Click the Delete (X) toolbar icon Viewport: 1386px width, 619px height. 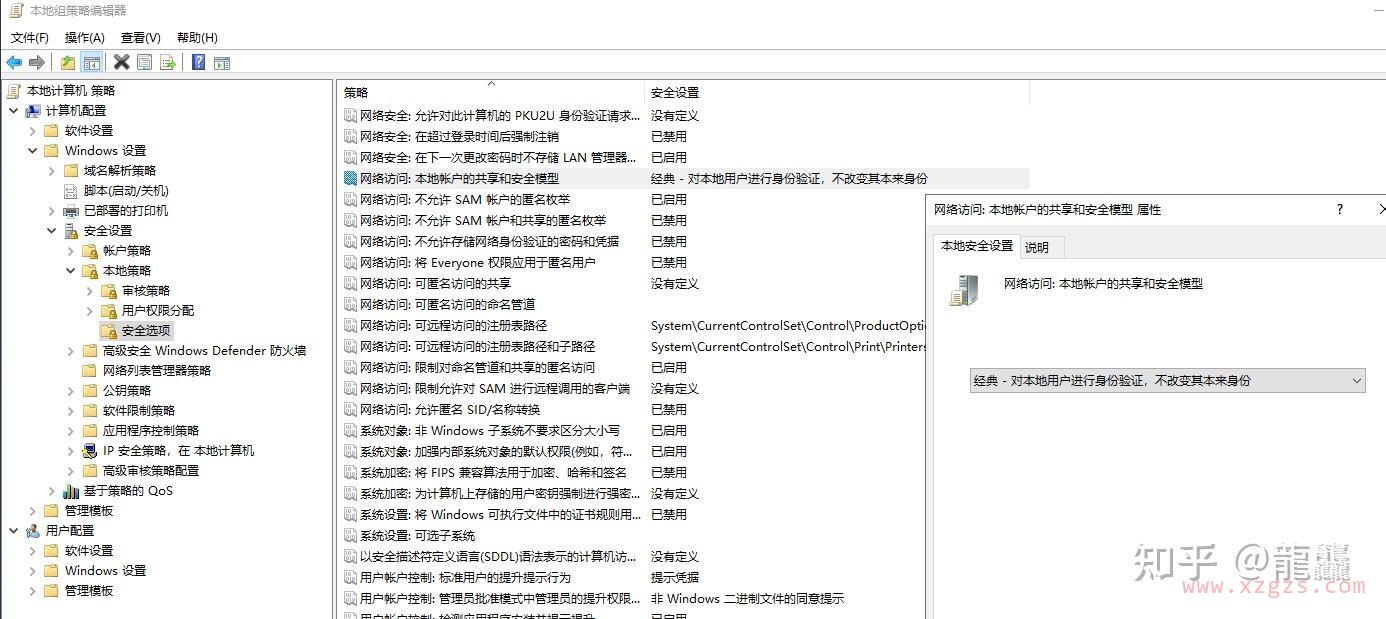pyautogui.click(x=121, y=62)
